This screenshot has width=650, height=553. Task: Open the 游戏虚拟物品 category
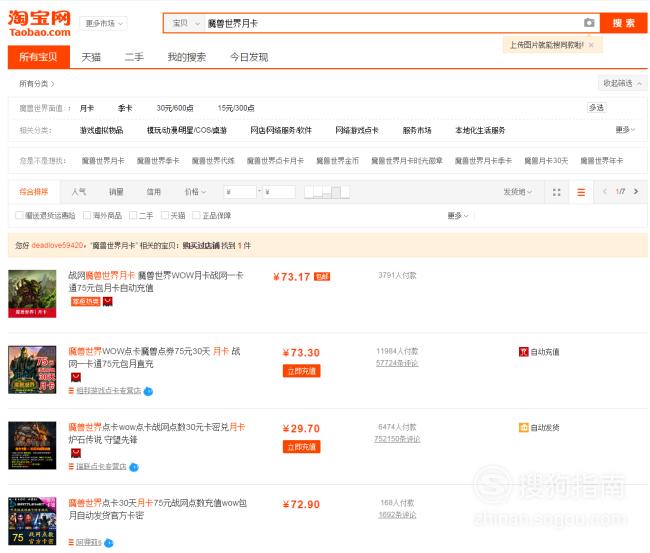pos(102,130)
